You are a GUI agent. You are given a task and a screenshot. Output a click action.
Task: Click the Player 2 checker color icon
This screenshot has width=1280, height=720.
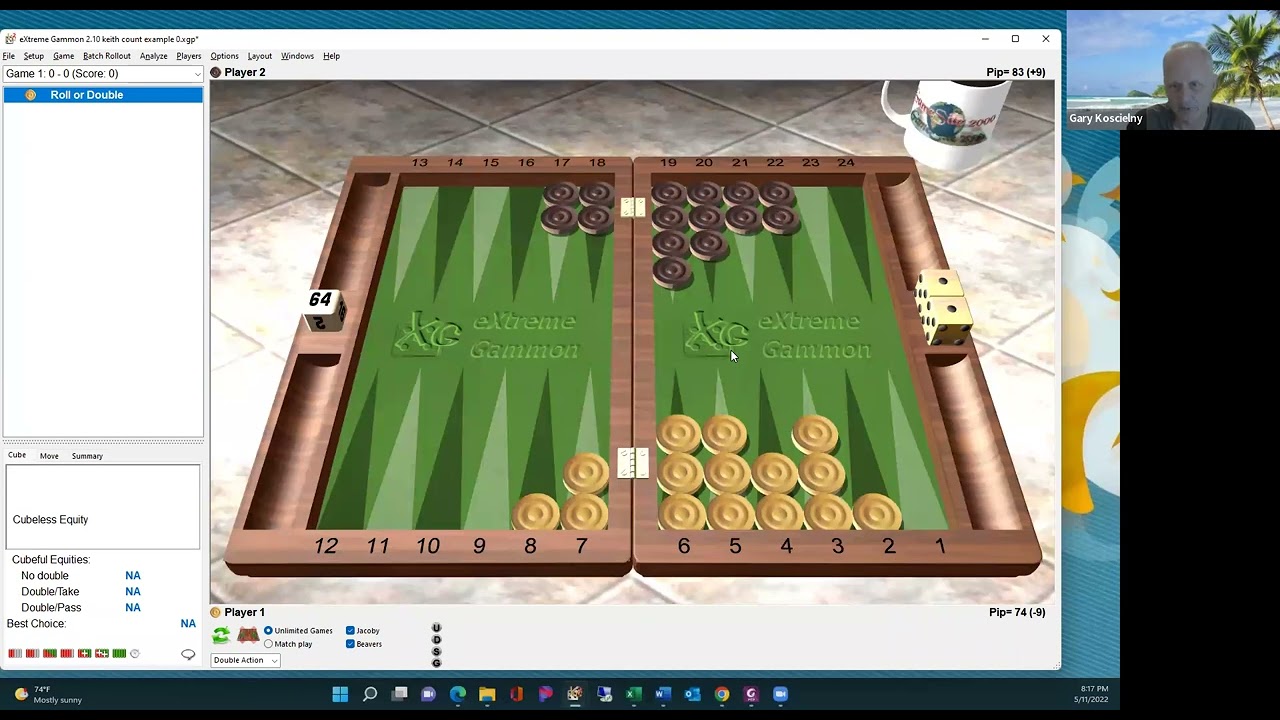(215, 72)
